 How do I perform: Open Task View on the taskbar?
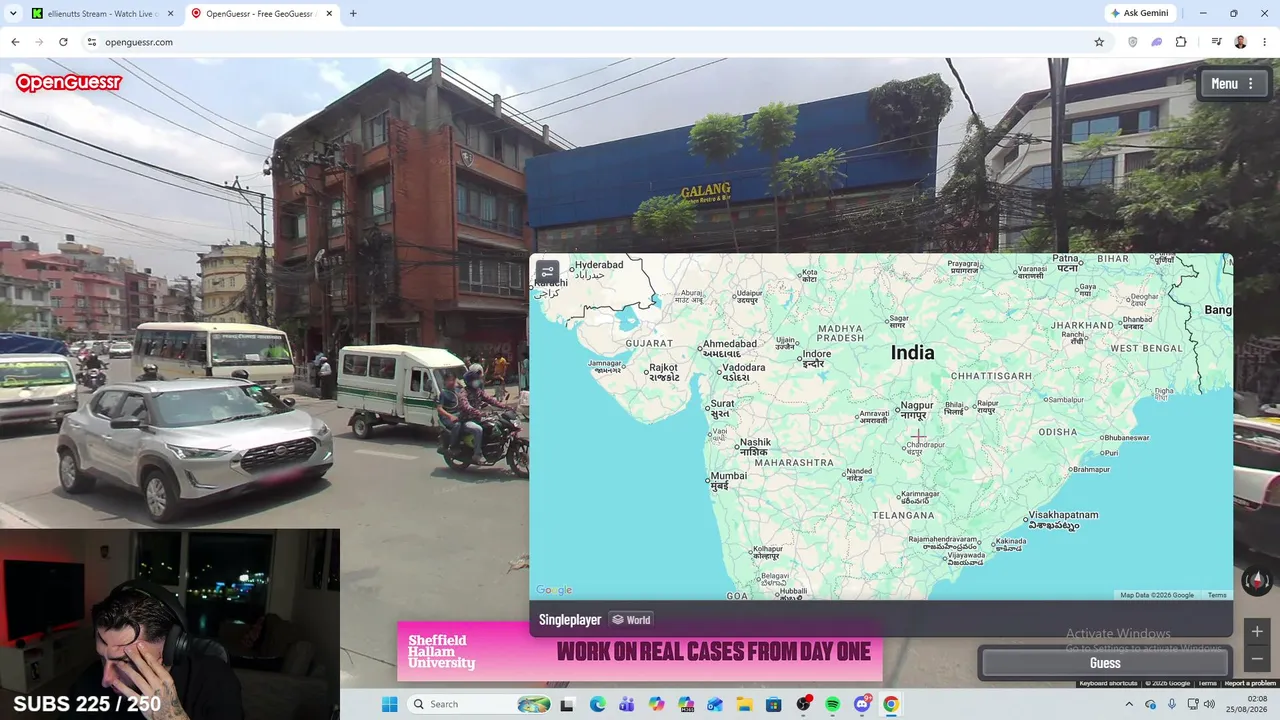coord(567,704)
